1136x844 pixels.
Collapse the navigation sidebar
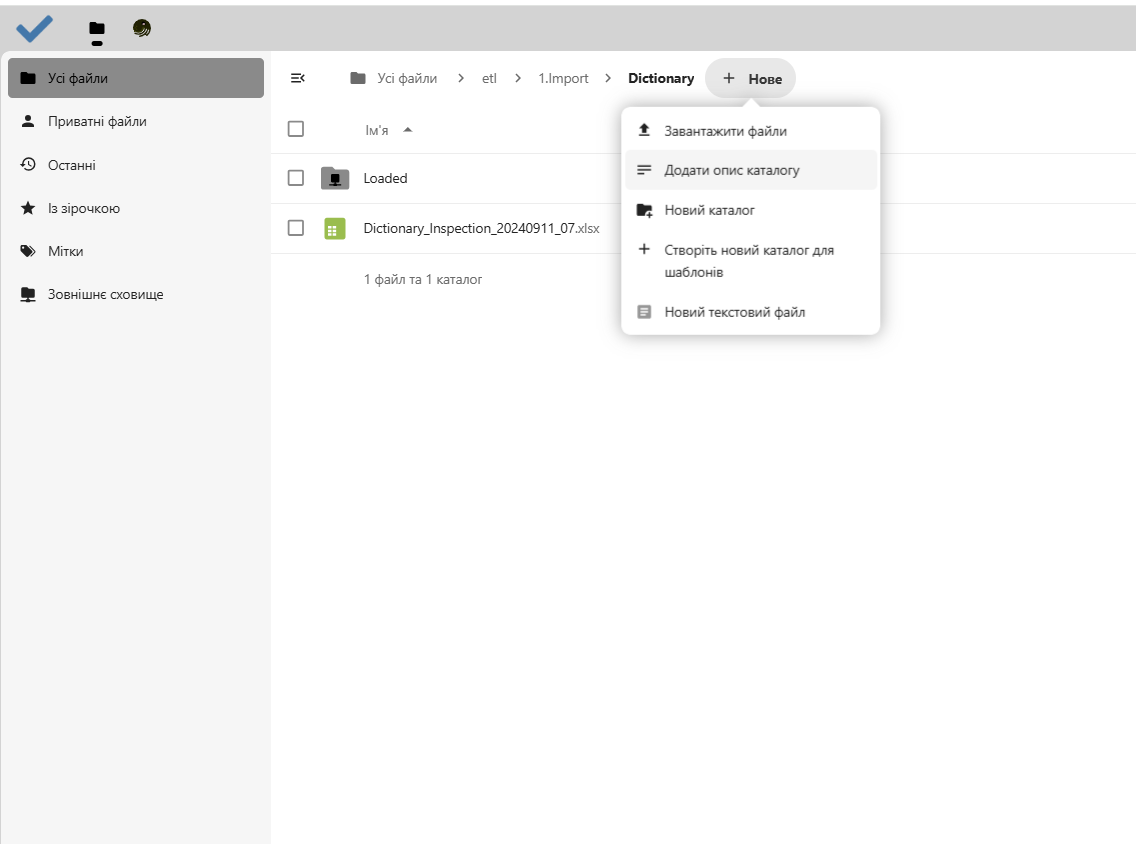click(297, 77)
